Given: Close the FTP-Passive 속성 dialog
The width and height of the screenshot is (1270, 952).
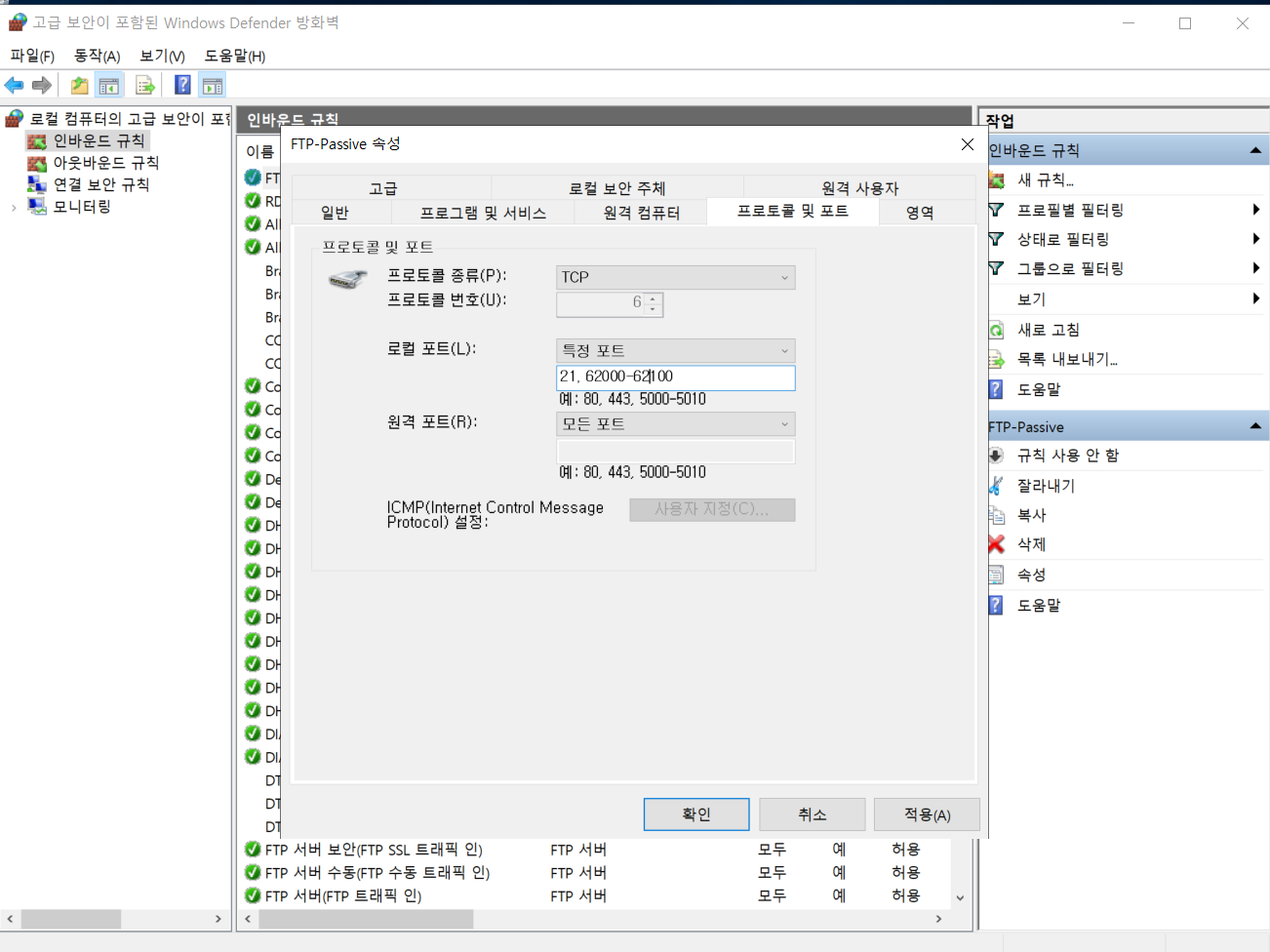Looking at the screenshot, I should click(968, 144).
